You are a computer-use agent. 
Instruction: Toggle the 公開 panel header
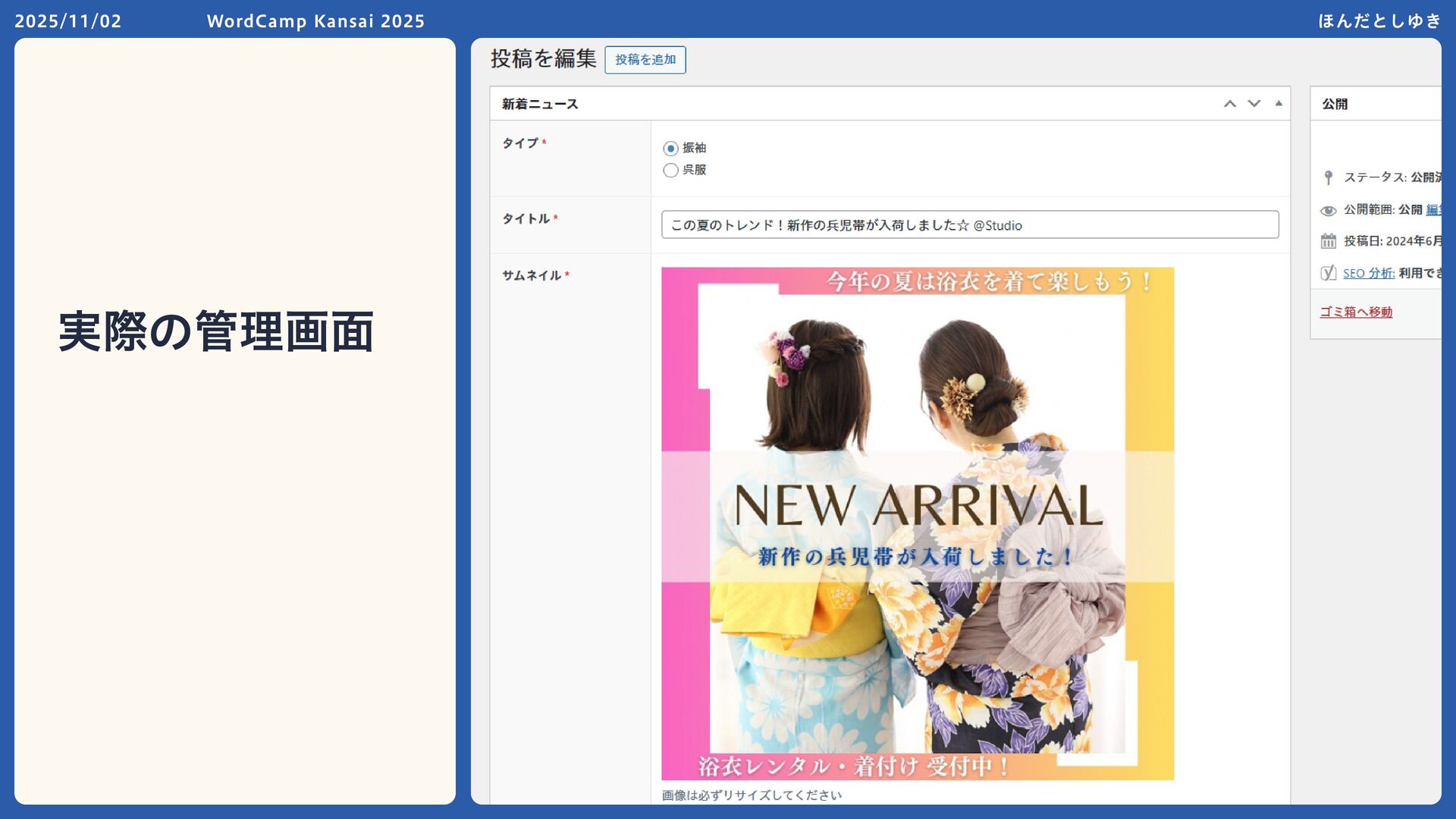click(1335, 104)
